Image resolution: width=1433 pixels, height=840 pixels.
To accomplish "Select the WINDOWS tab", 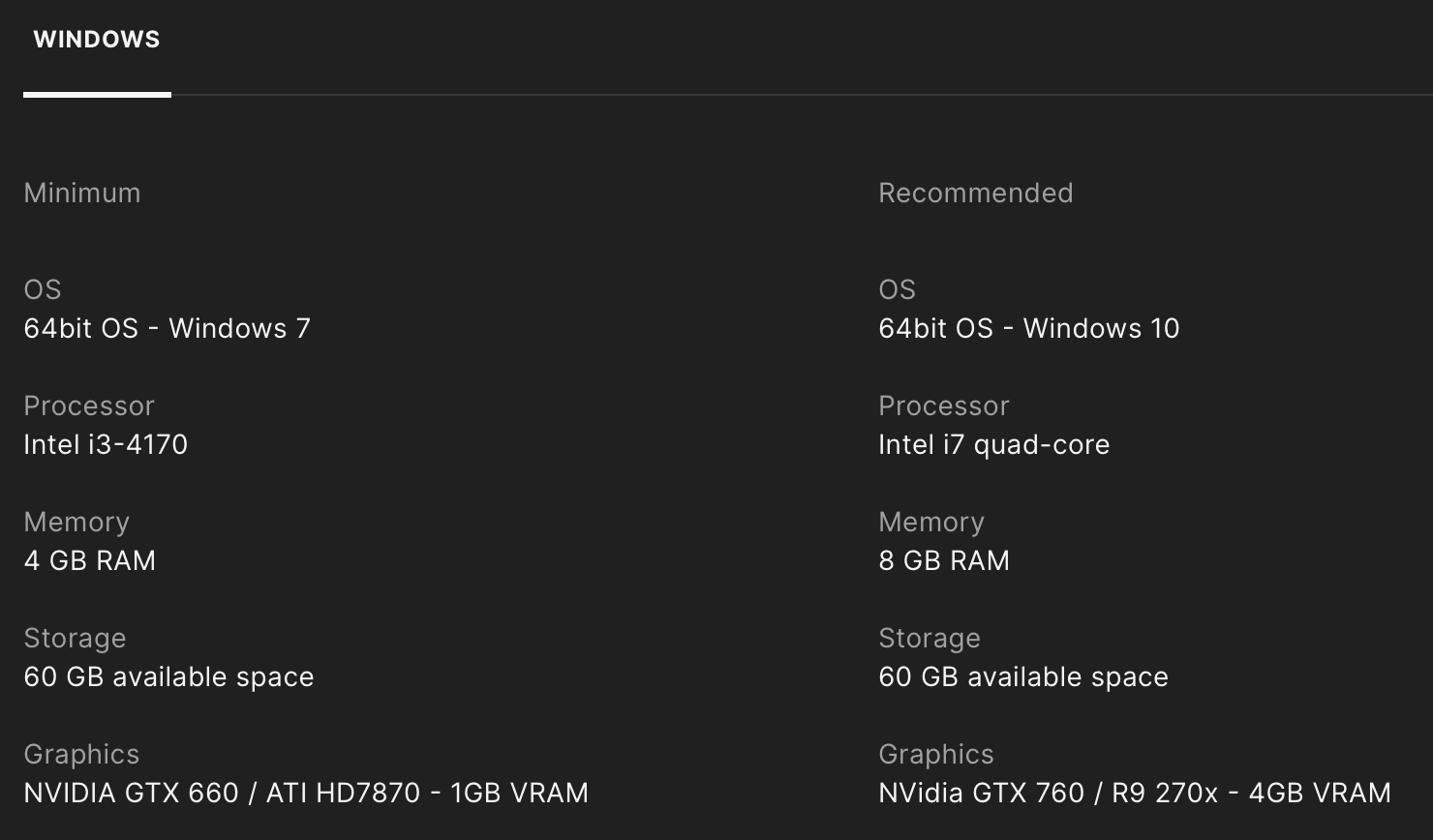I will pyautogui.click(x=97, y=40).
